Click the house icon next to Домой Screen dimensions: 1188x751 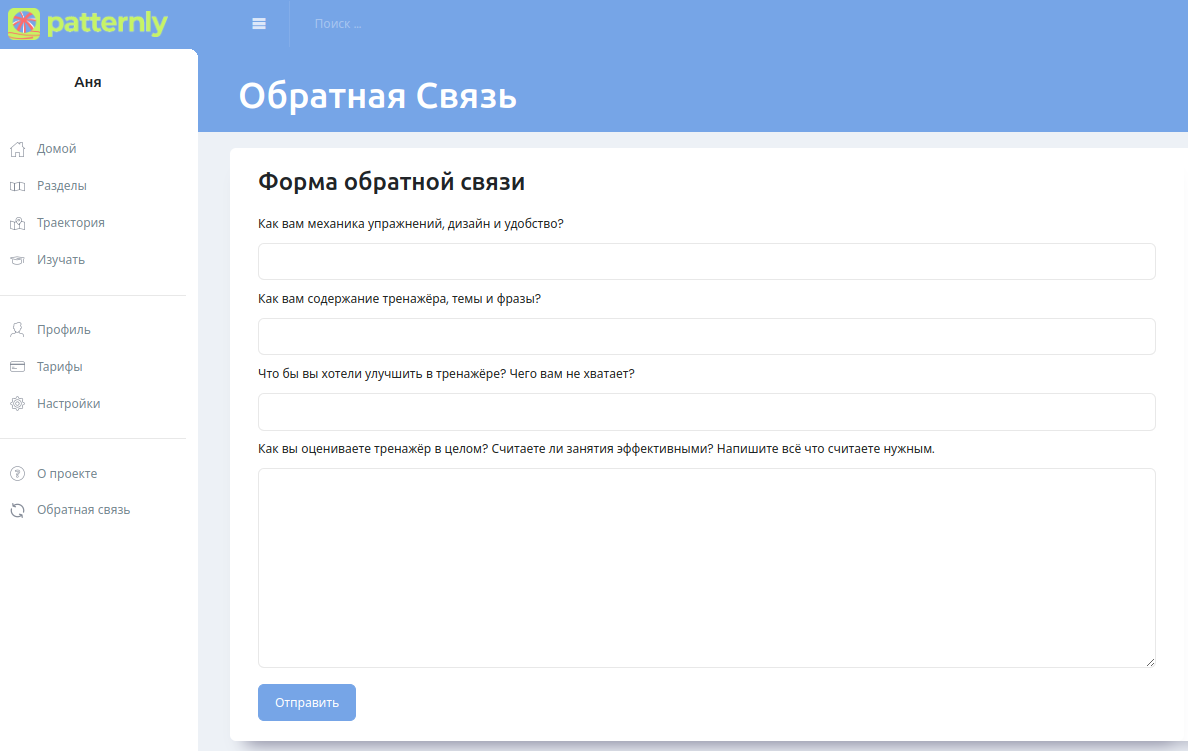click(17, 149)
